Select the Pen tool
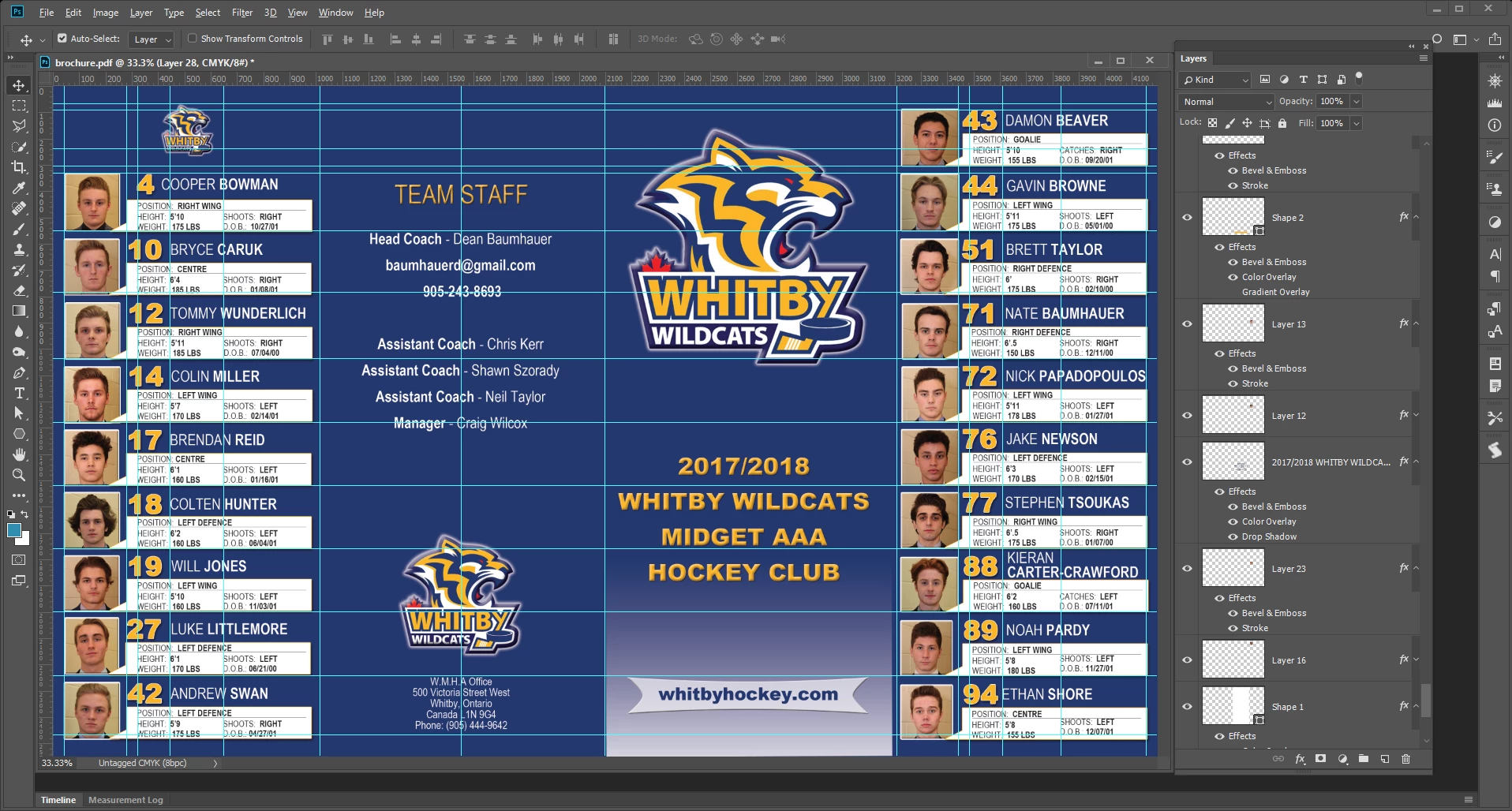 (19, 372)
